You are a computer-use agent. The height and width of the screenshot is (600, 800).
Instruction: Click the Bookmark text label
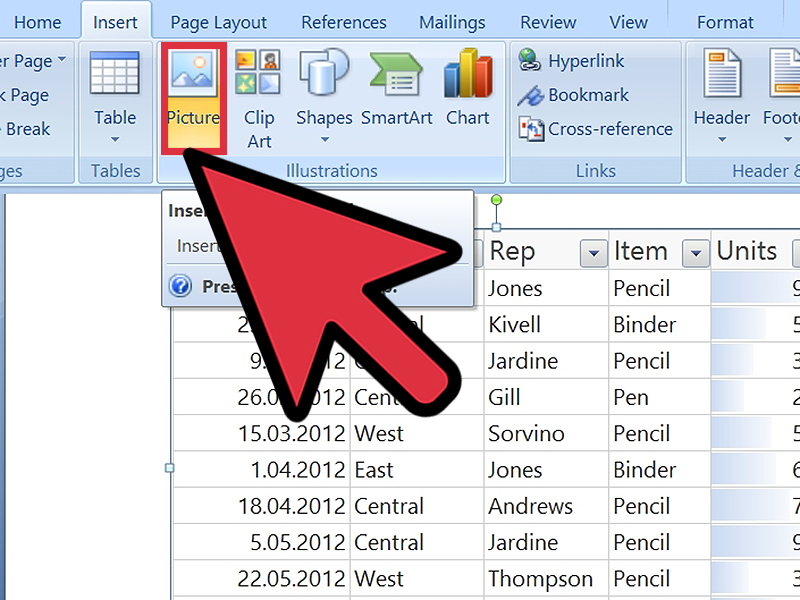[x=589, y=95]
